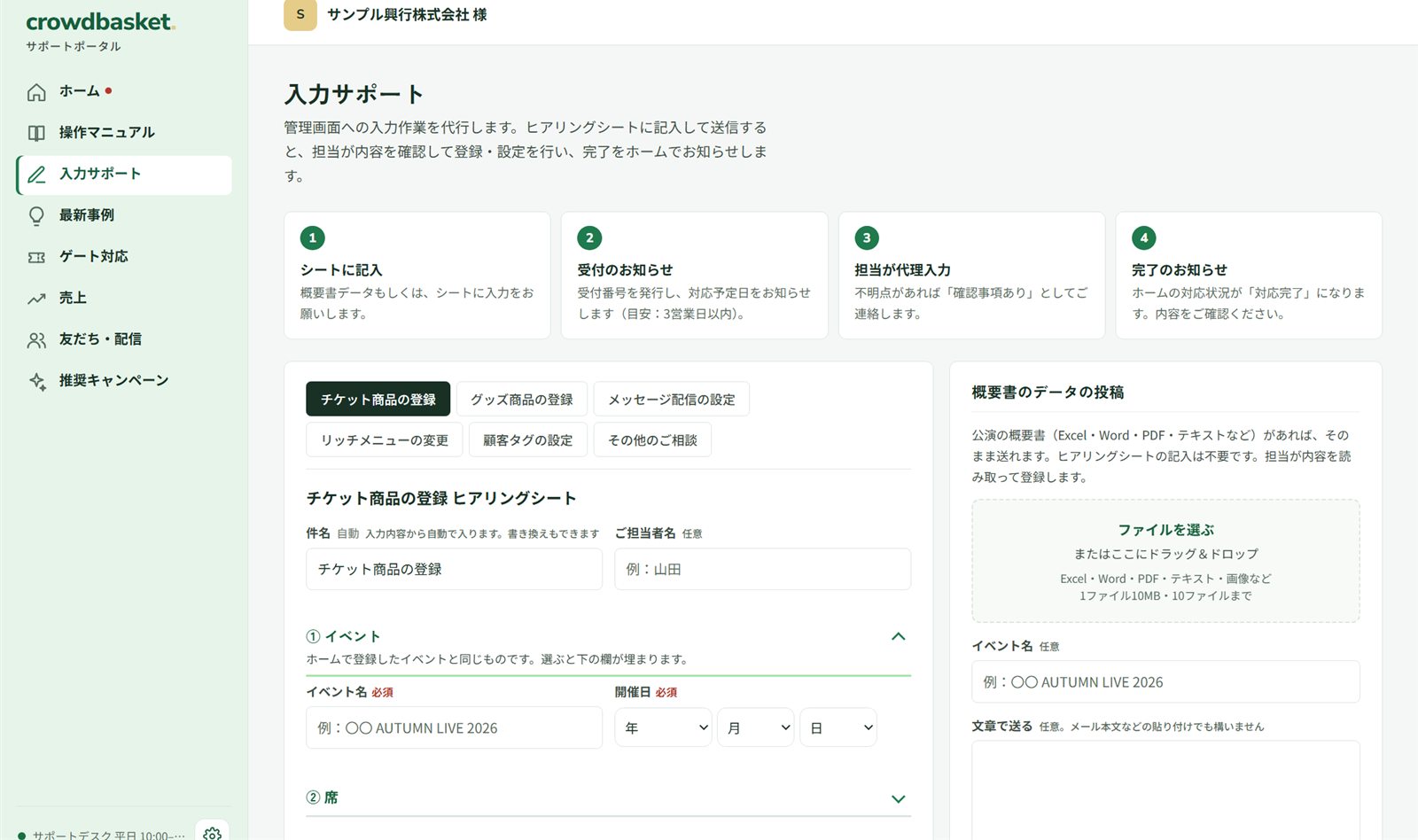Switch to the グッズ商品の登録 tab

[522, 400]
